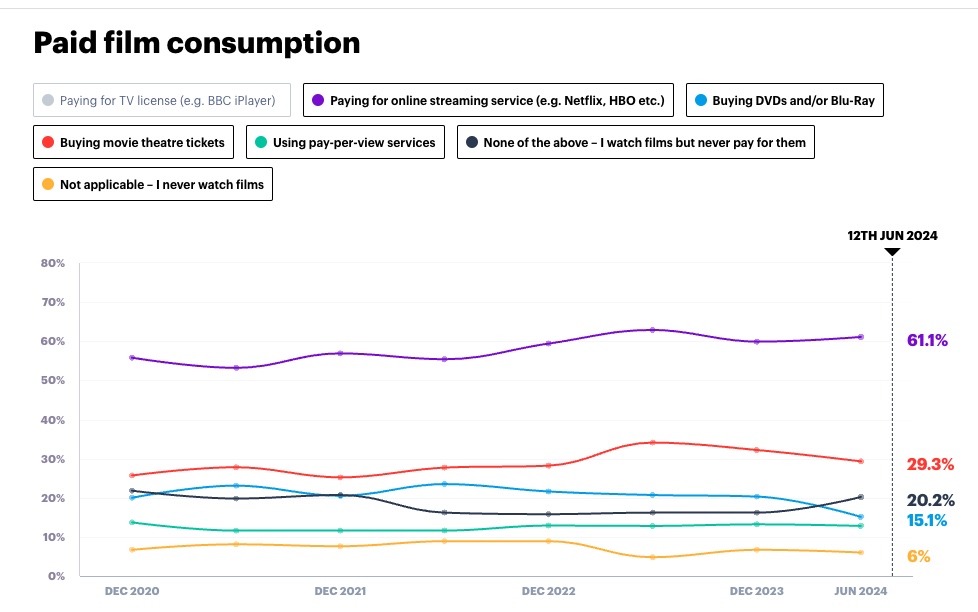978x612 pixels.
Task: Click the grey TV license legend dot
Action: click(x=47, y=101)
